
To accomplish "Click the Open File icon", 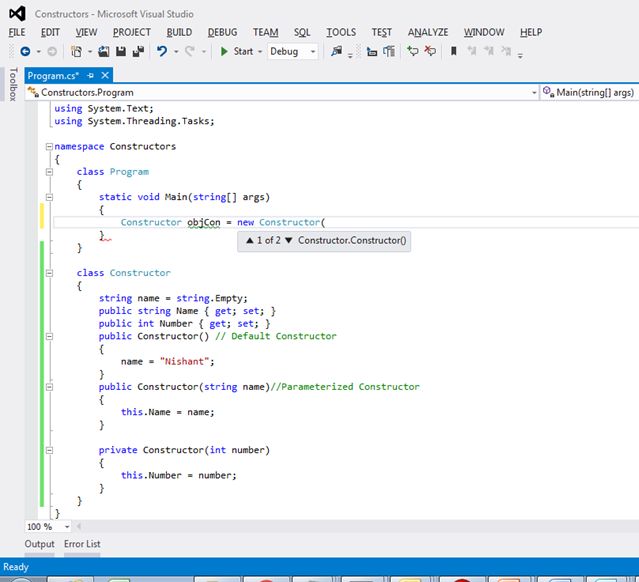I will point(104,51).
